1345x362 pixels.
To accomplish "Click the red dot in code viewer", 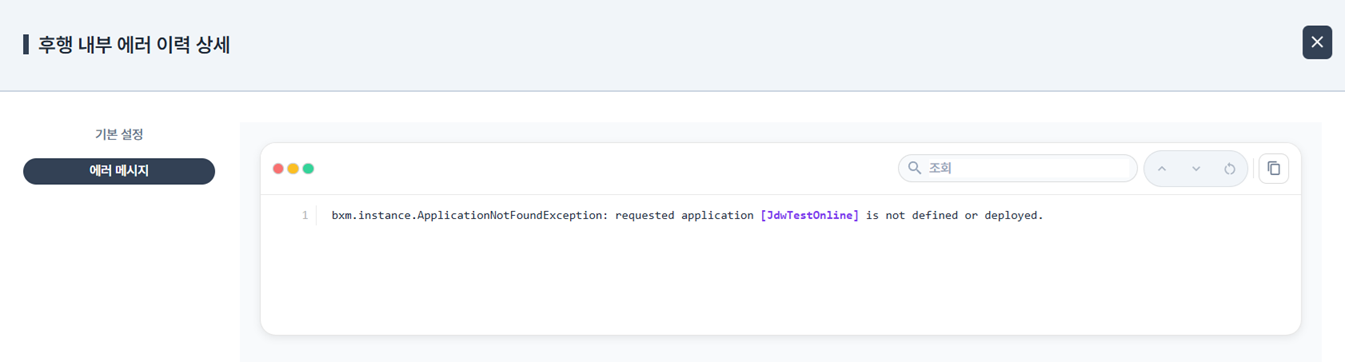I will (x=278, y=168).
